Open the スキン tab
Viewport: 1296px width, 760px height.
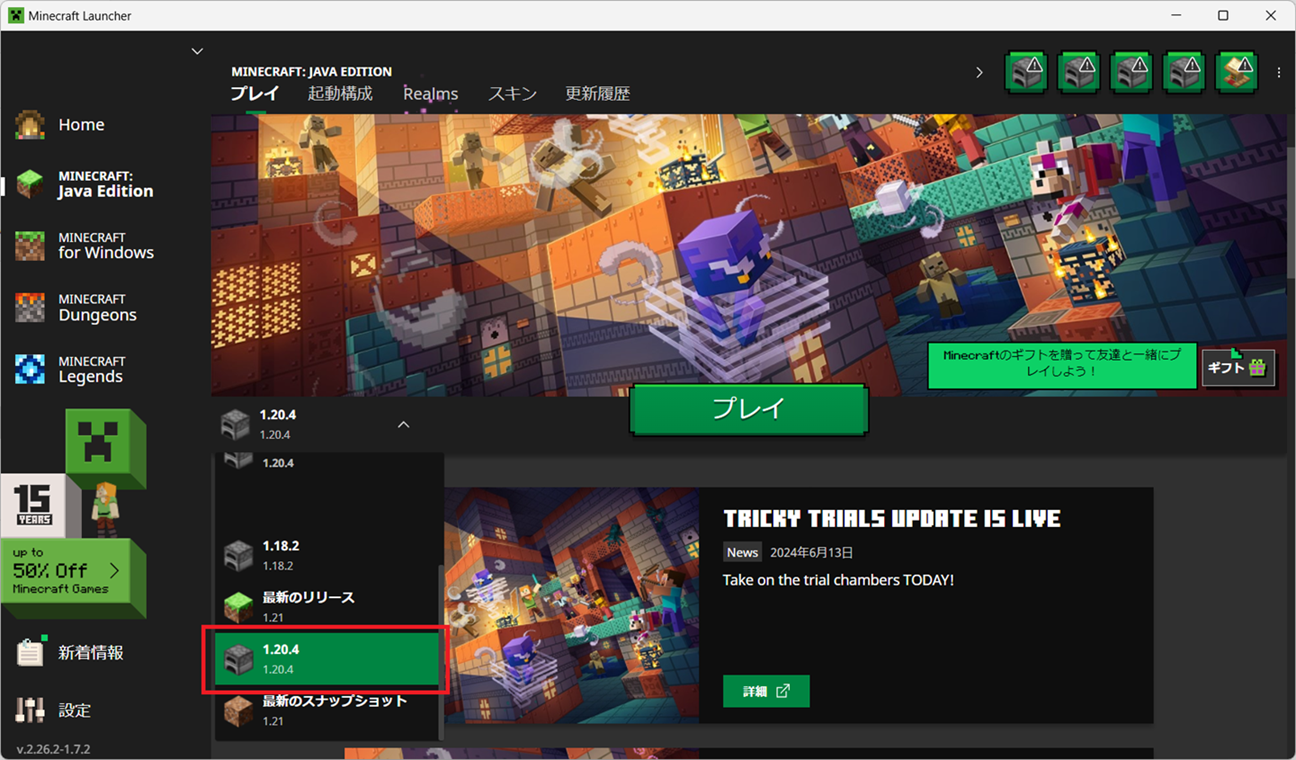click(512, 94)
